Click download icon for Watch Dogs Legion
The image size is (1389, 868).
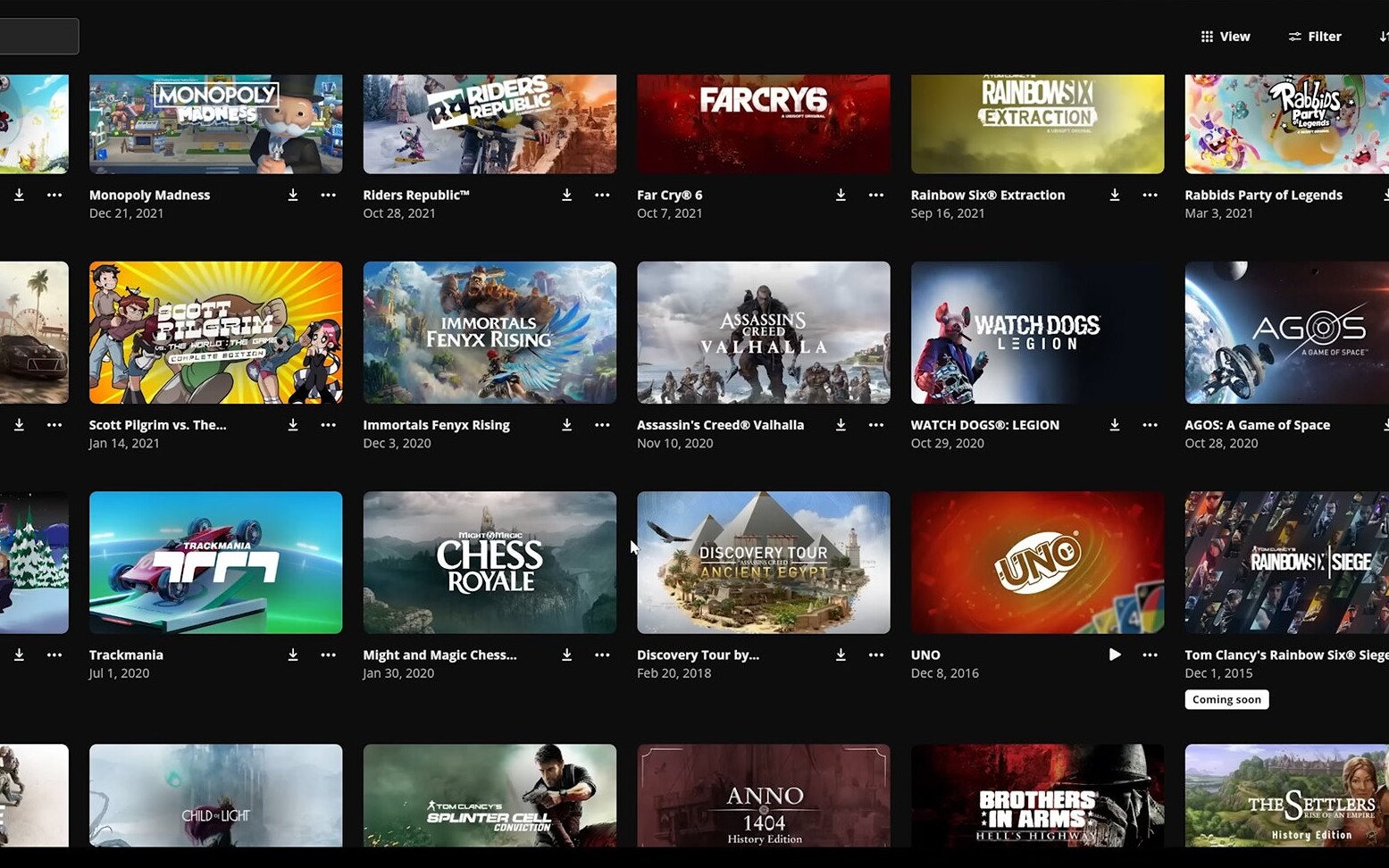(x=1114, y=425)
